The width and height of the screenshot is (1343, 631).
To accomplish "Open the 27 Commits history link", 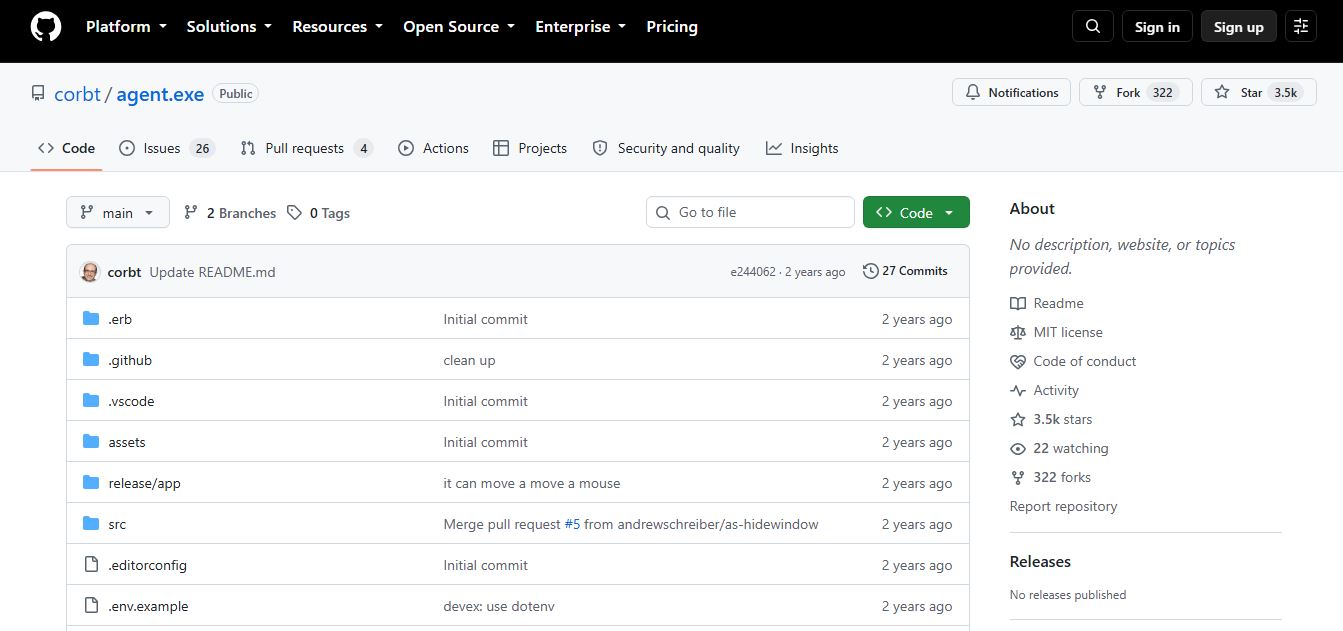I will click(905, 271).
